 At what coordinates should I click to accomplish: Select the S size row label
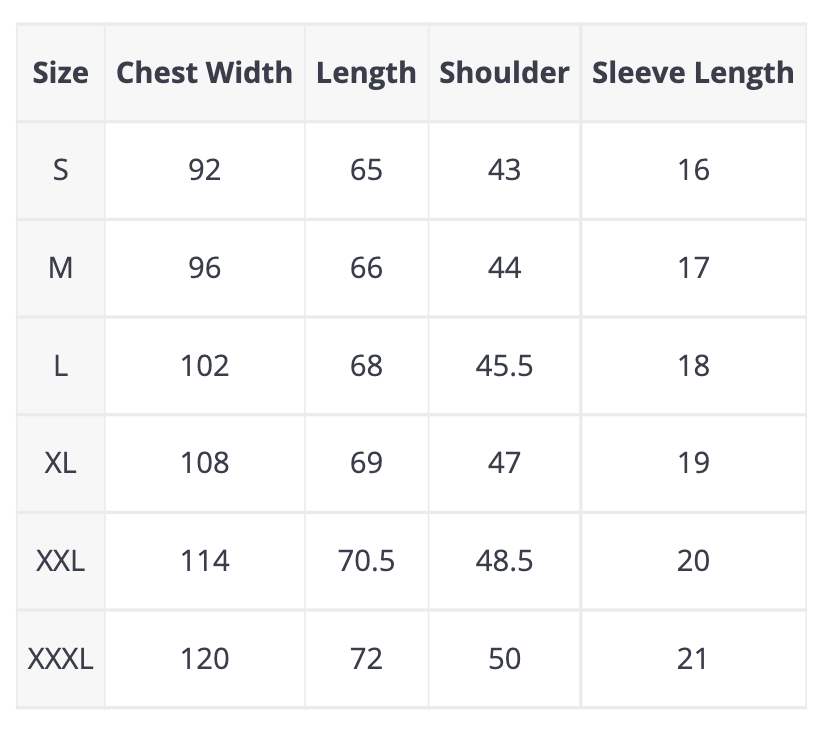pos(60,170)
